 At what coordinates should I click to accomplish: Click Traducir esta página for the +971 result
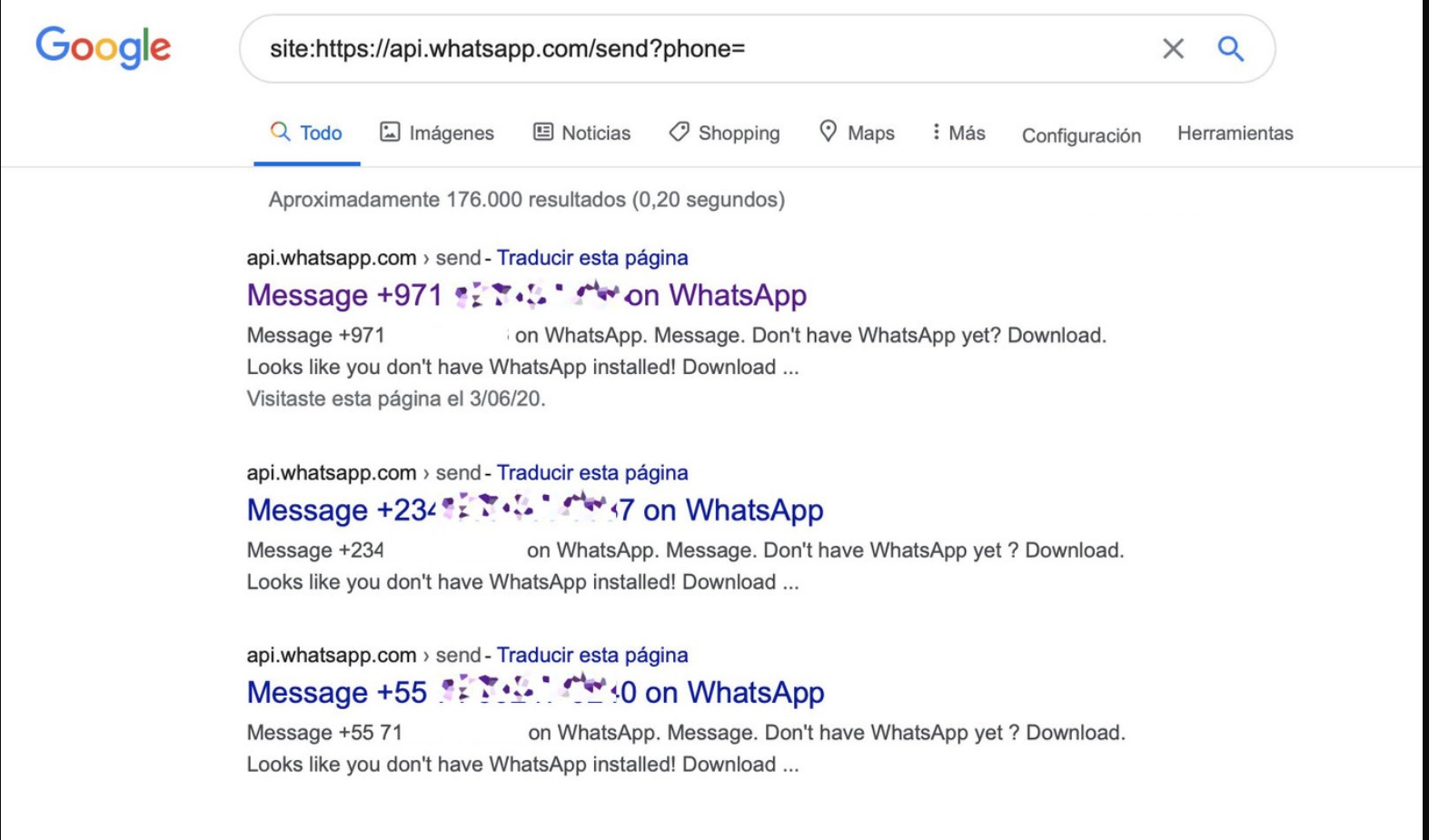pyautogui.click(x=592, y=258)
